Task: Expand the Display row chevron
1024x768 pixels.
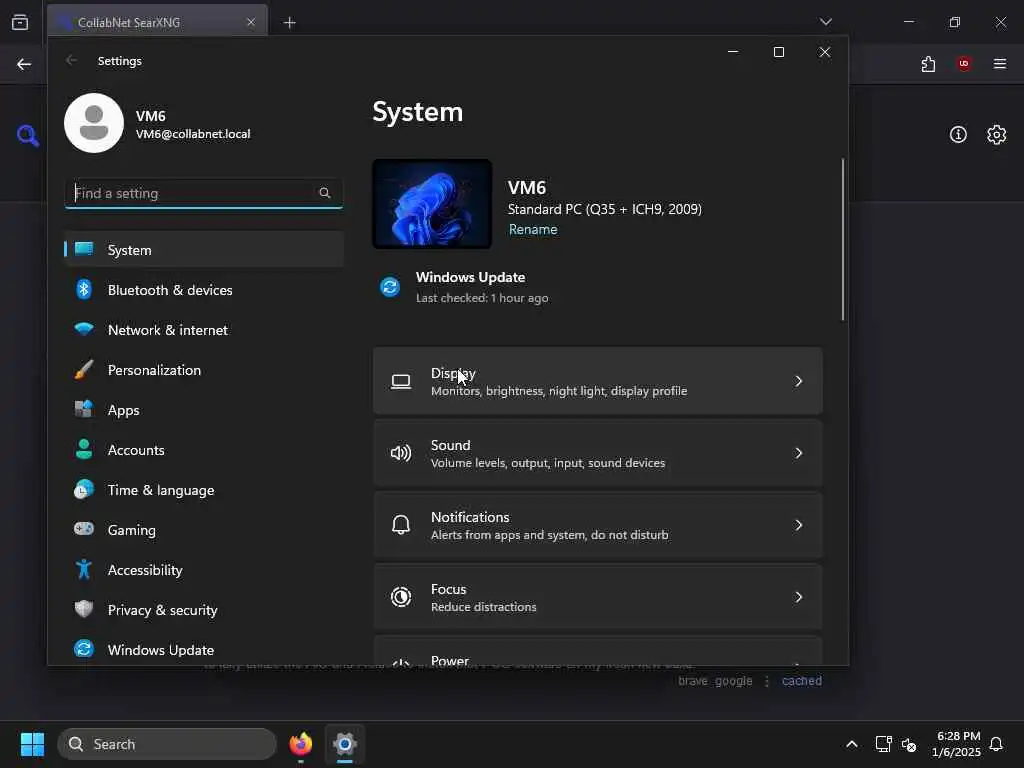Action: (x=798, y=381)
